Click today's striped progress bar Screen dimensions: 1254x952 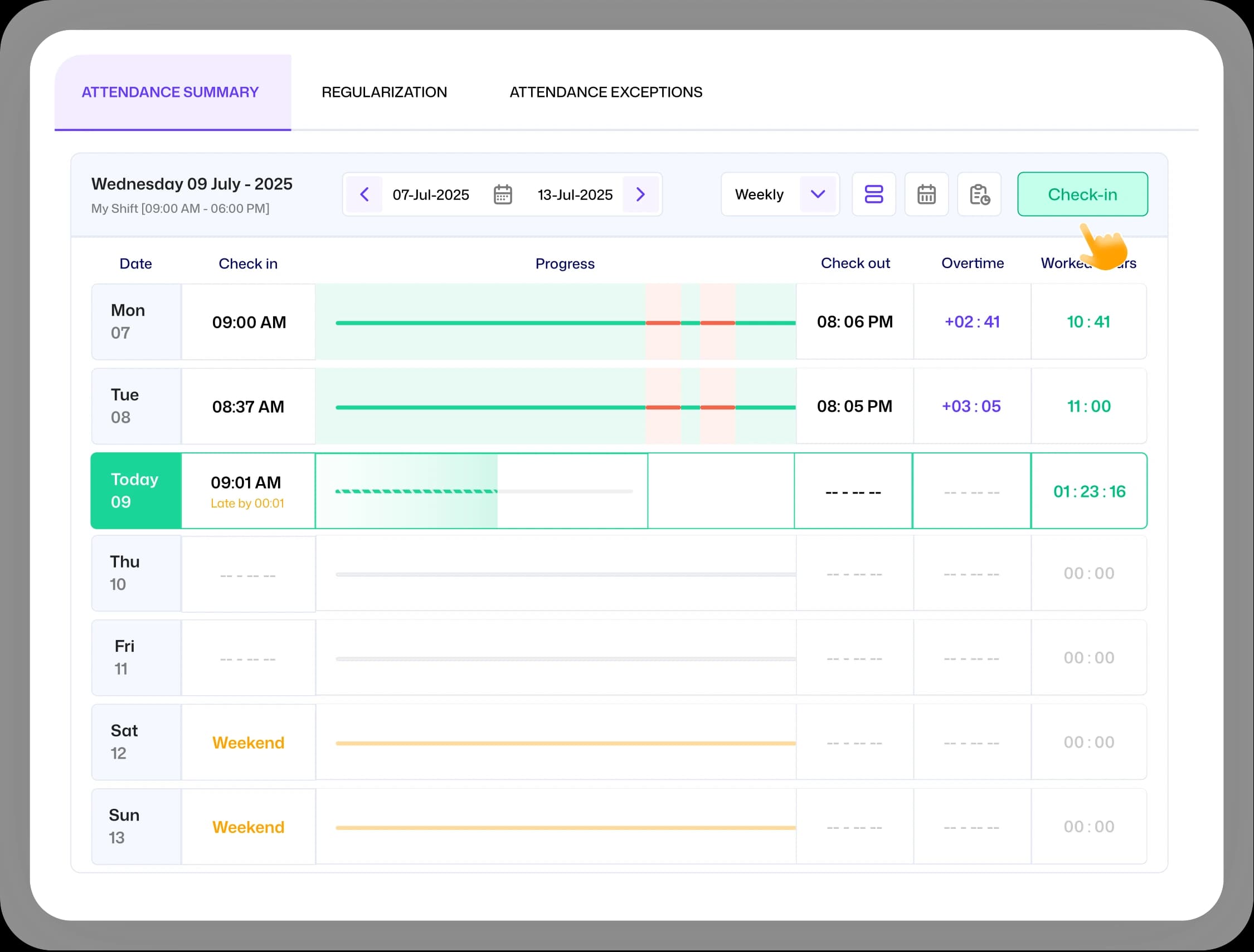point(416,491)
